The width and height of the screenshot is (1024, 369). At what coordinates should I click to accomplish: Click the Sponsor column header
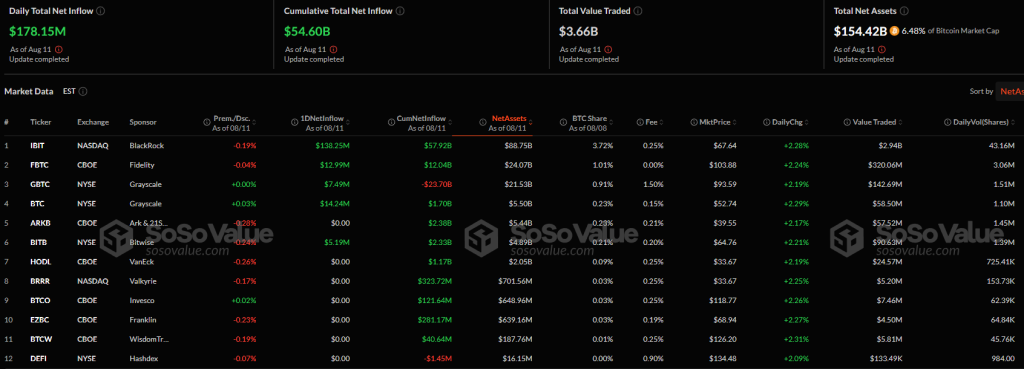(x=143, y=122)
